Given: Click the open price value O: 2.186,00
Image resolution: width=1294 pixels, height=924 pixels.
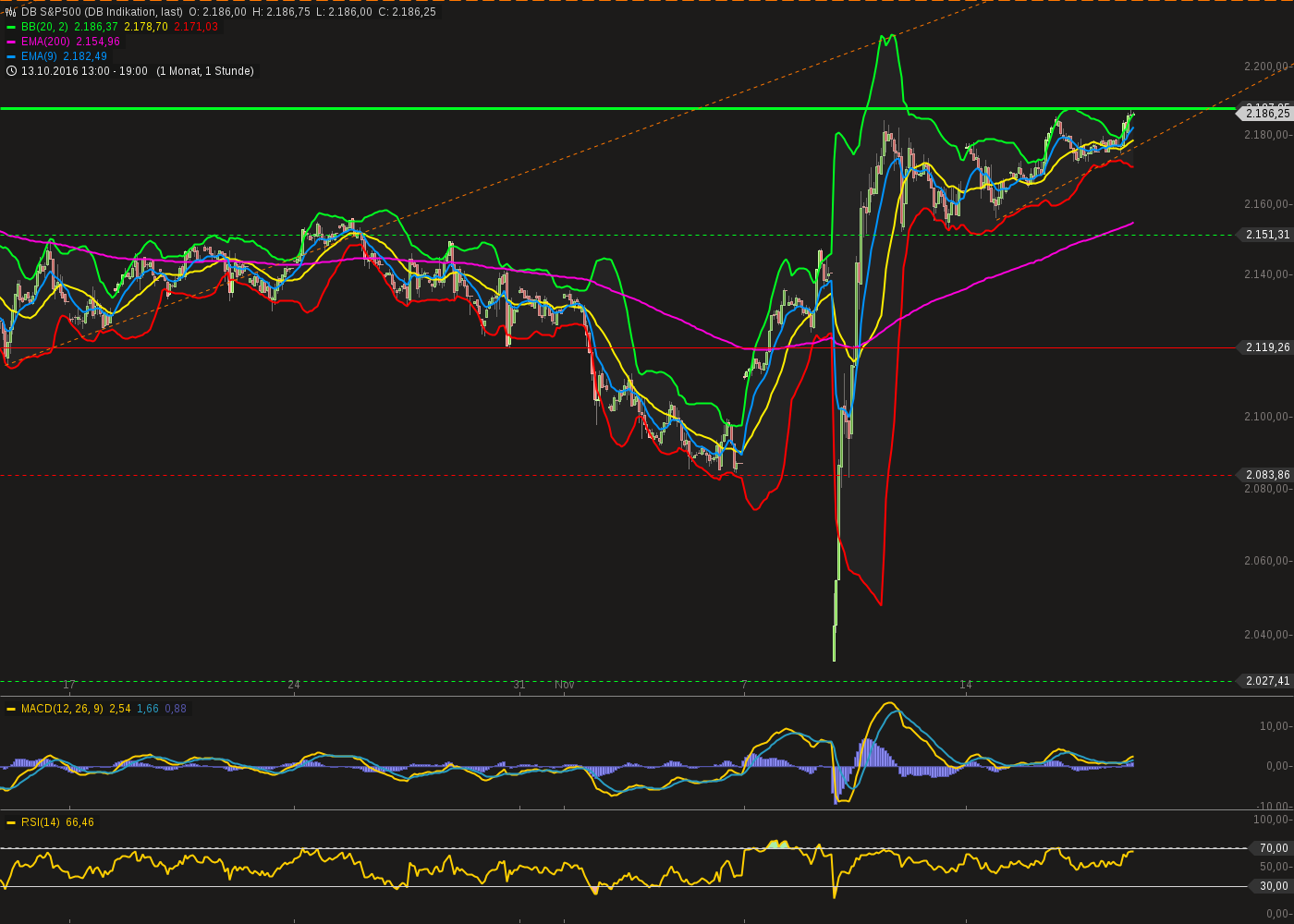Looking at the screenshot, I should [217, 12].
